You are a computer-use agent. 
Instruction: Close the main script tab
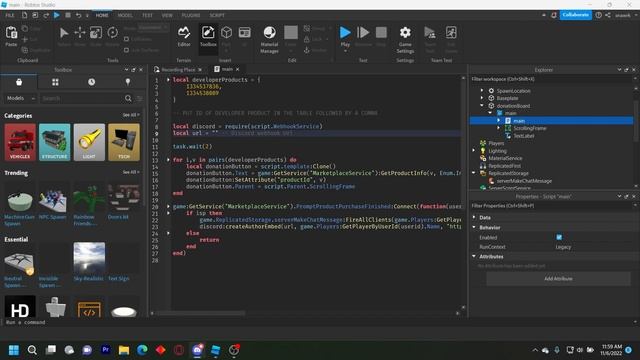237,69
